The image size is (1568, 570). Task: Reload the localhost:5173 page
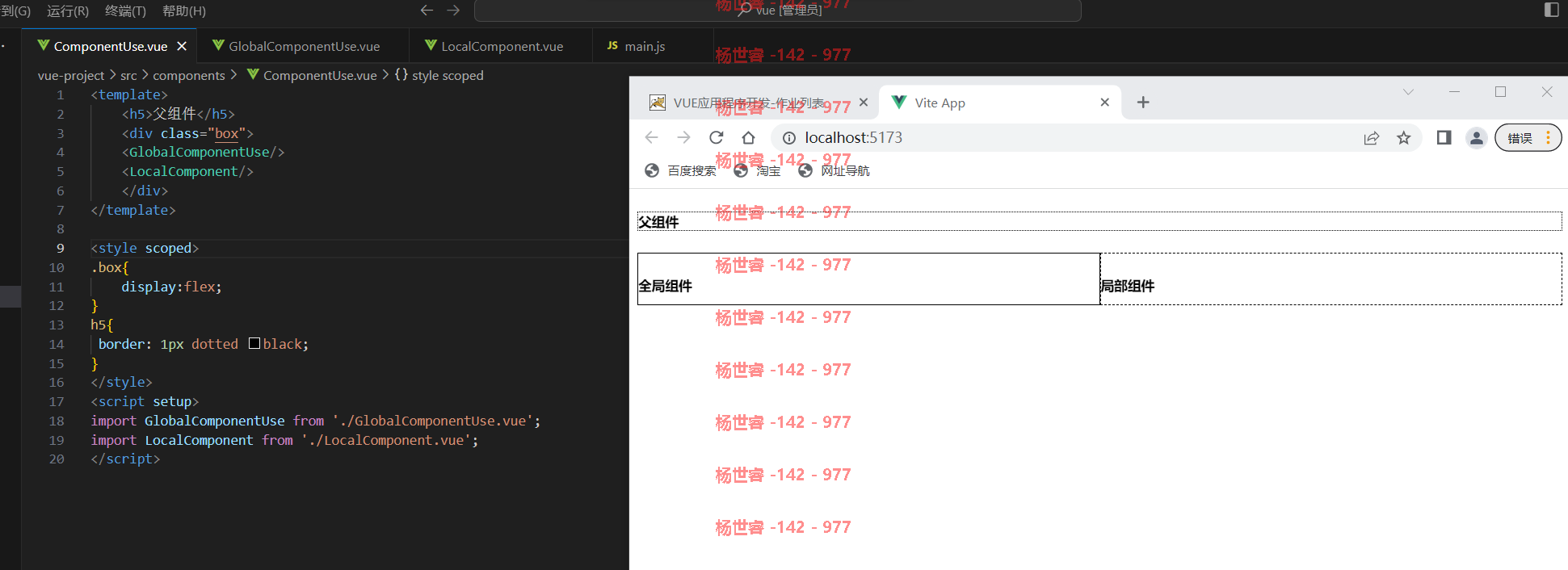tap(717, 137)
